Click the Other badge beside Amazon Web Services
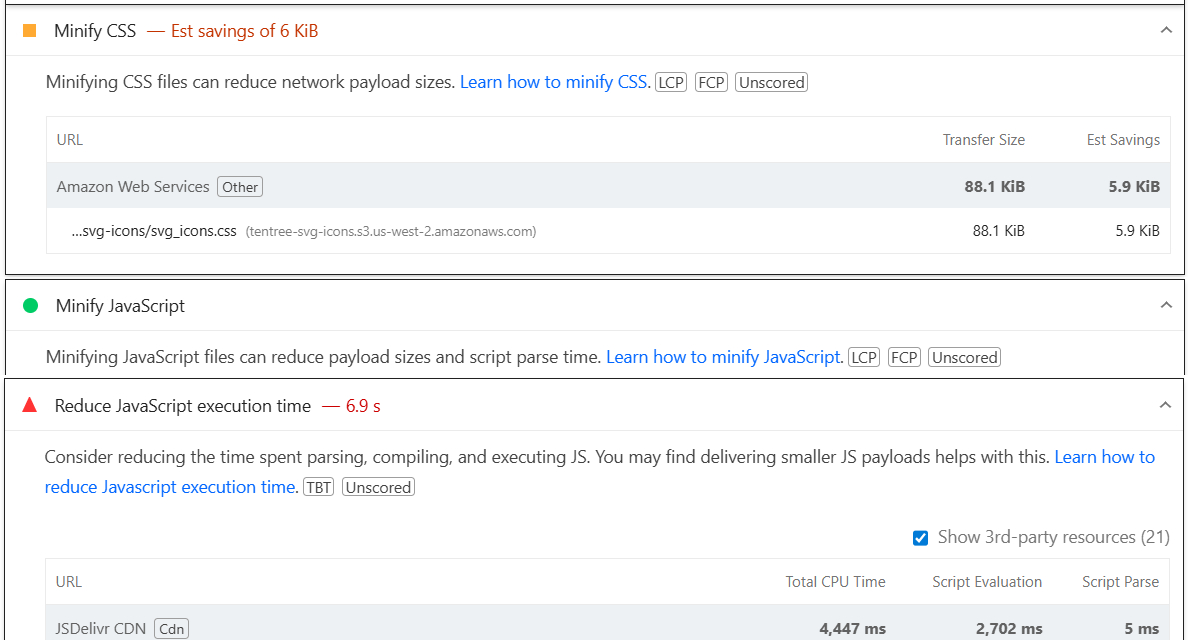The image size is (1188, 640). 239,186
